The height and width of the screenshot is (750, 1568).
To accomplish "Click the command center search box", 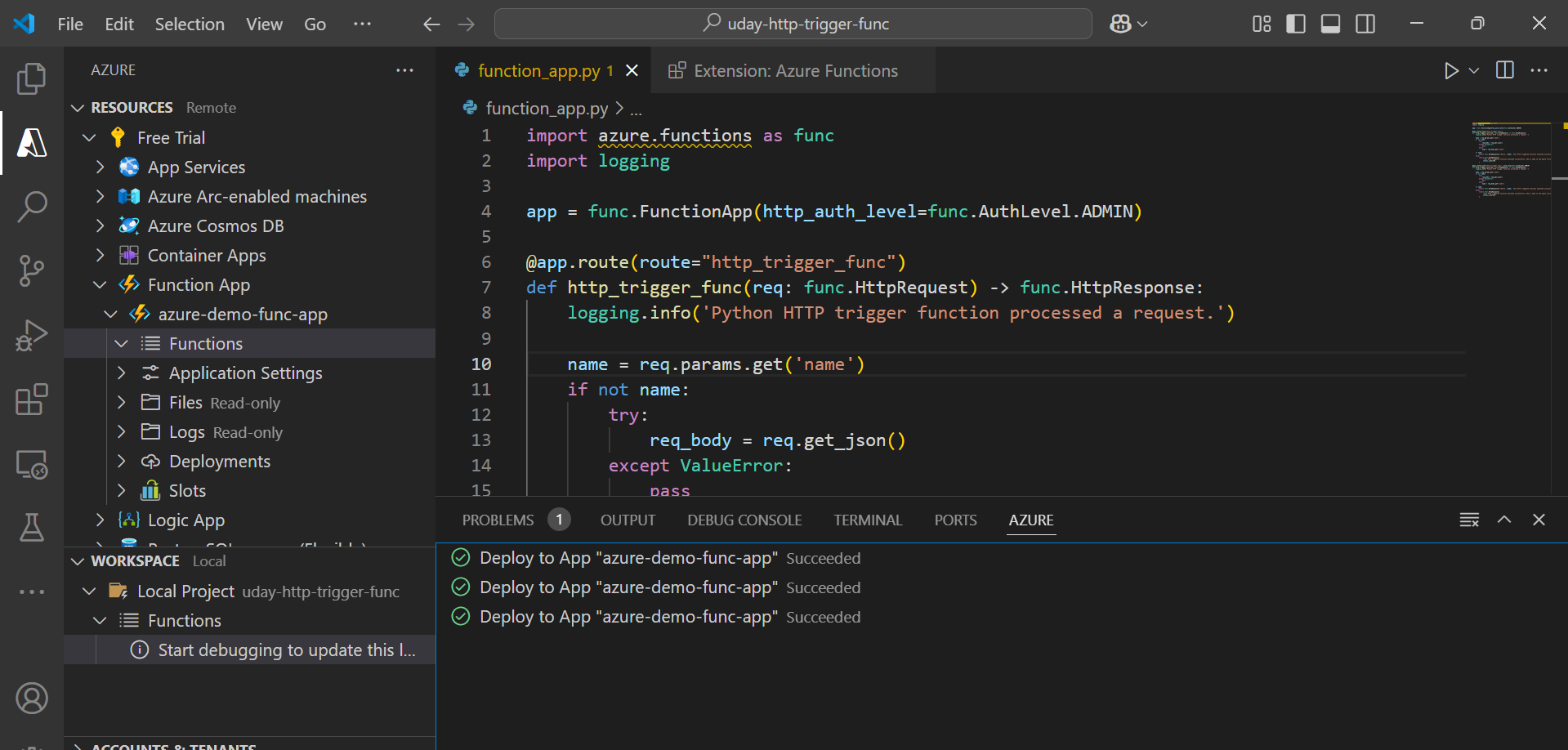I will pos(793,24).
